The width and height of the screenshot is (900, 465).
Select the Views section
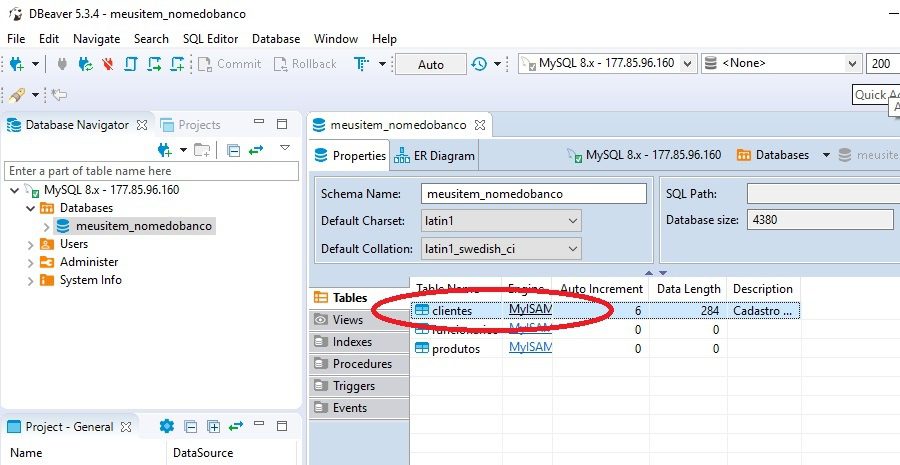[x=359, y=320]
